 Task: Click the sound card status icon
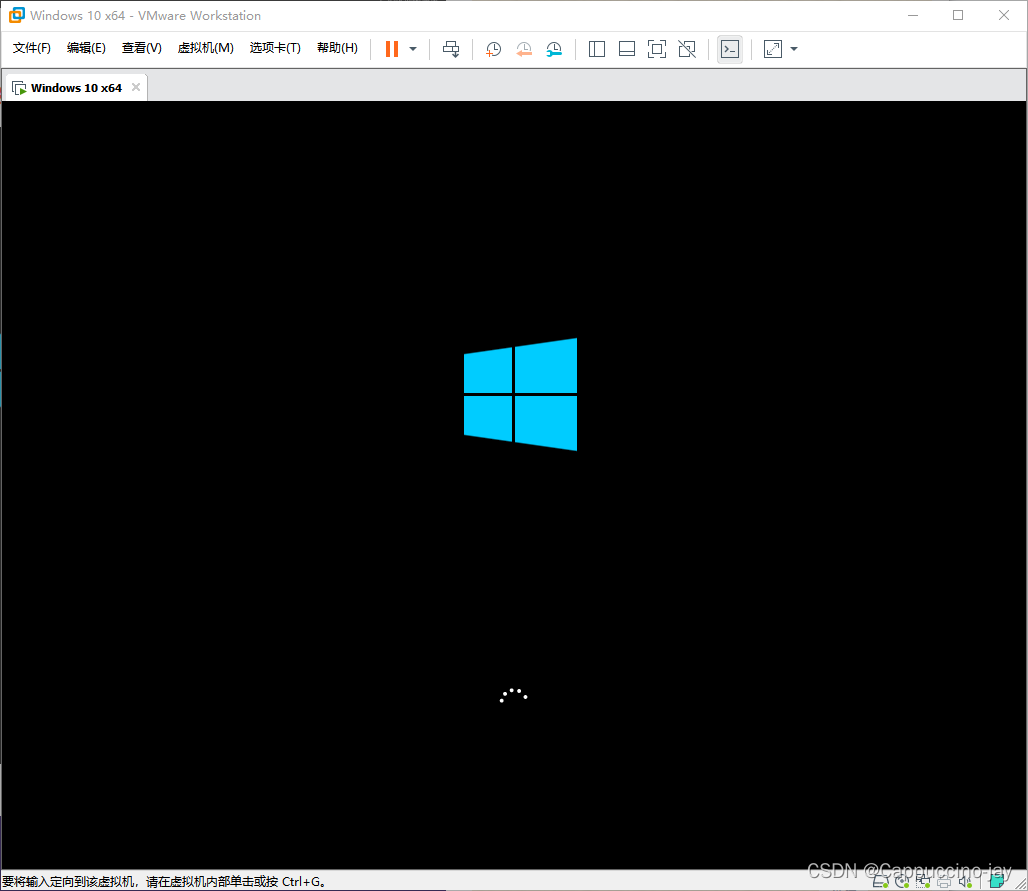coord(965,882)
